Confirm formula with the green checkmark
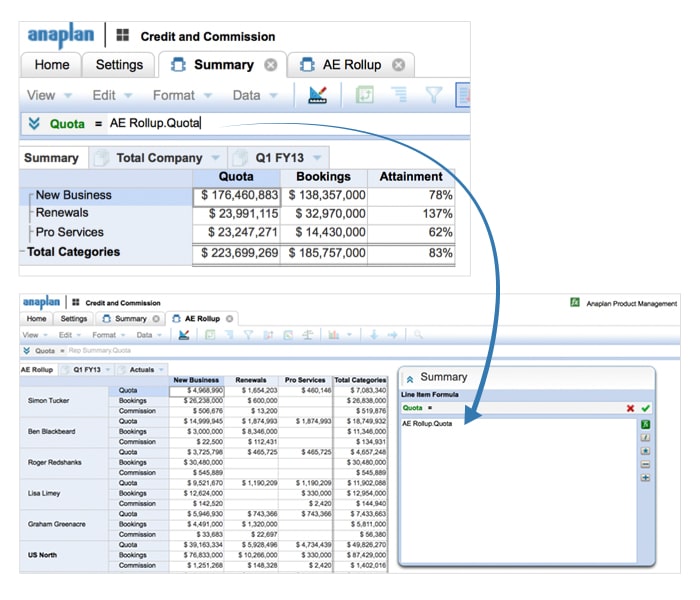The width and height of the screenshot is (700, 600). 646,408
